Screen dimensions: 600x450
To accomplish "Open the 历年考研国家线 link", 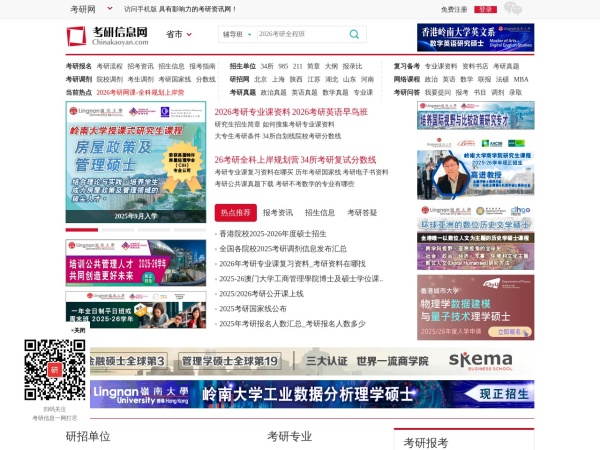I will pos(318,172).
